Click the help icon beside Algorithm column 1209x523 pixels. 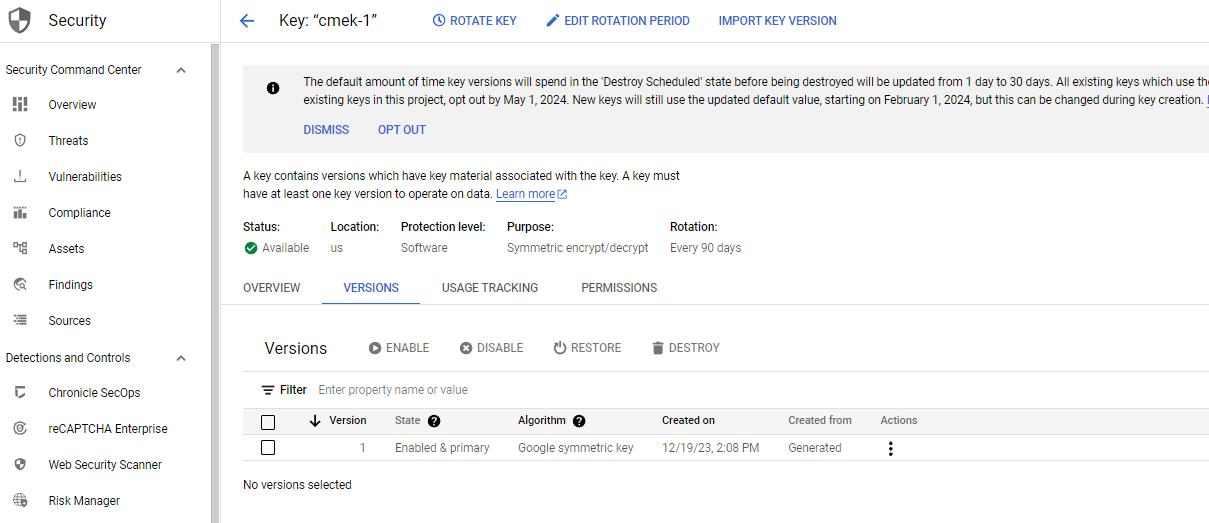click(x=579, y=421)
